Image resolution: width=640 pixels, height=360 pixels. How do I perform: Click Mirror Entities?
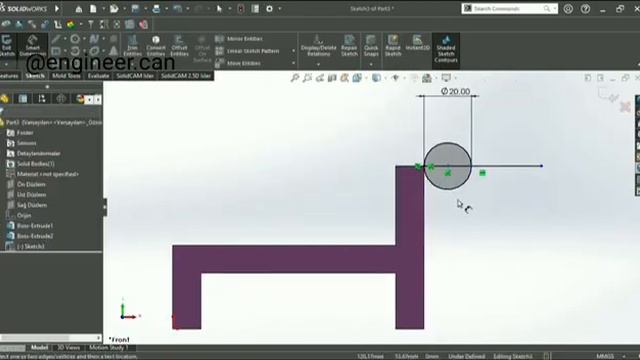[239, 39]
